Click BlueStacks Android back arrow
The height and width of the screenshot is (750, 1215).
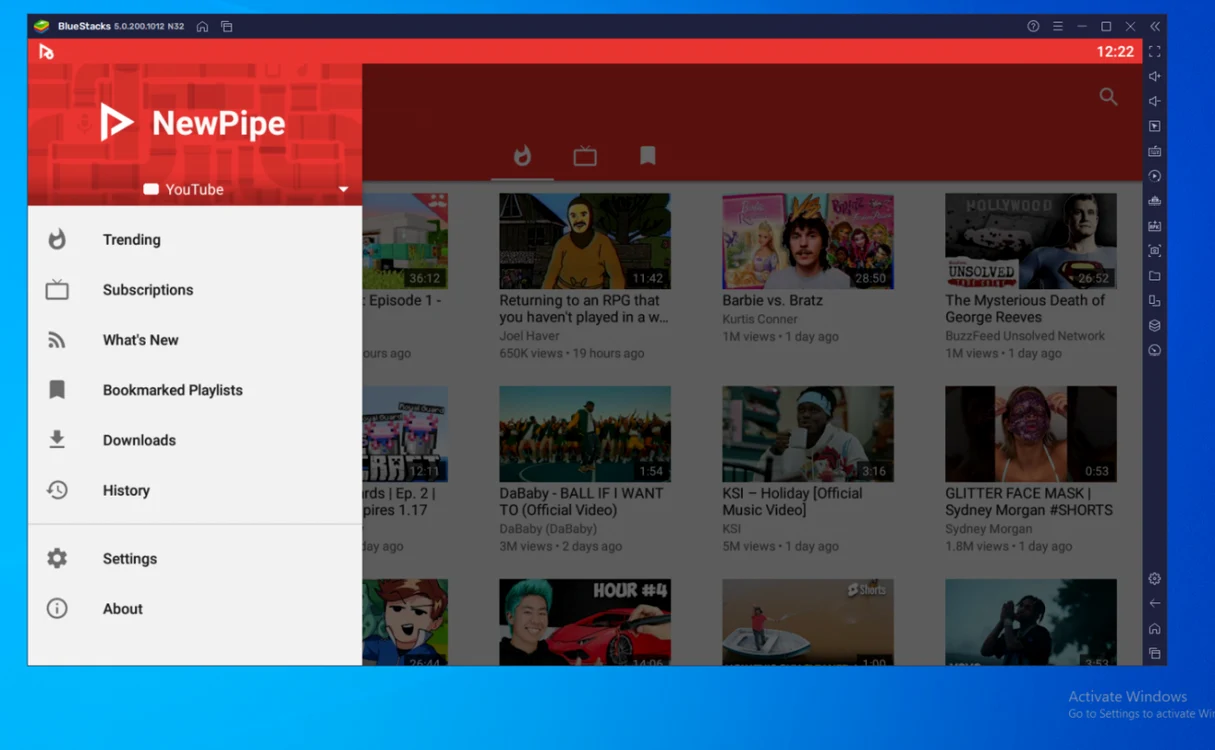(1155, 603)
